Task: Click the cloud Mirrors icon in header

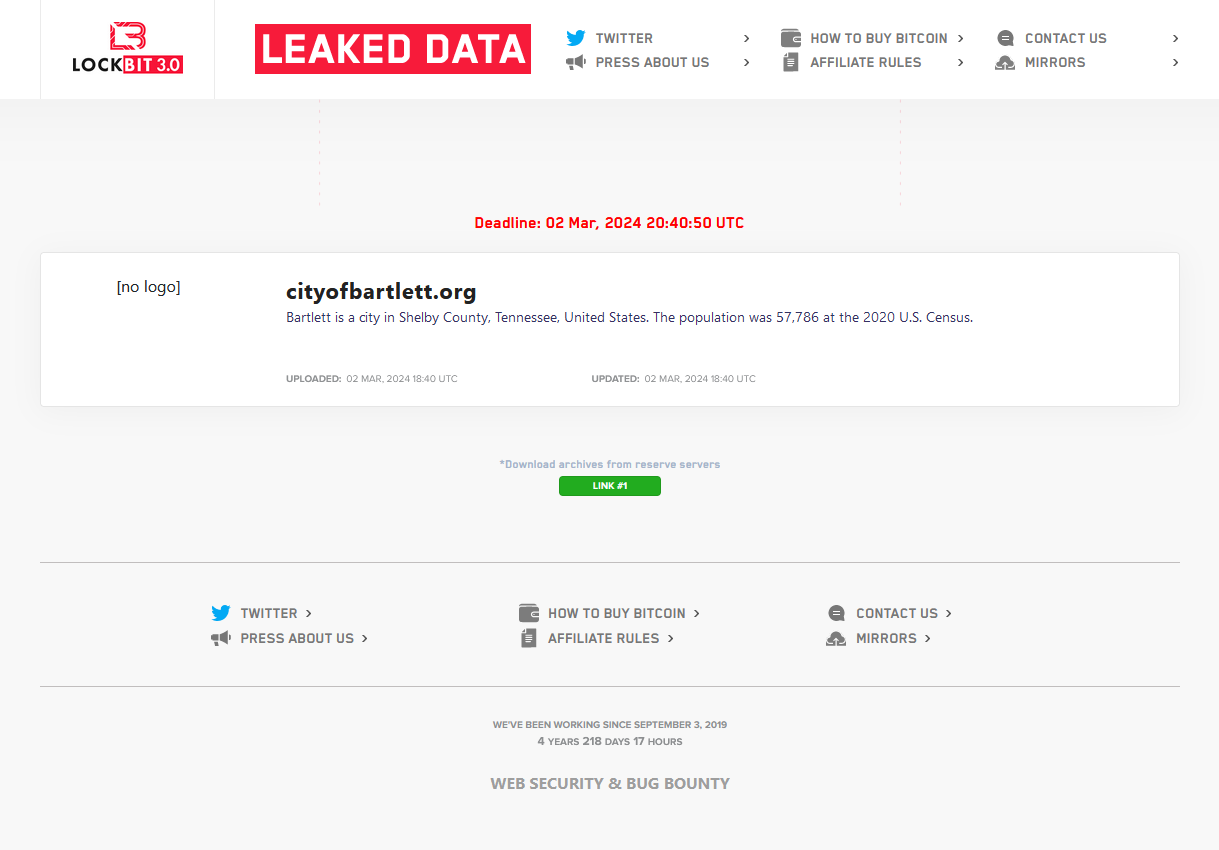Action: pyautogui.click(x=1006, y=62)
